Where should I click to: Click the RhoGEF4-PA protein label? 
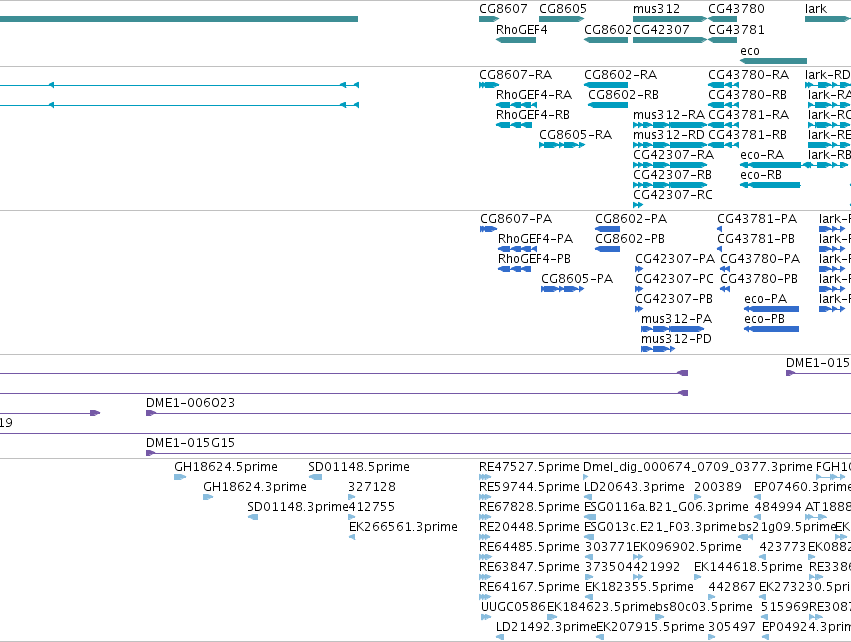536,239
